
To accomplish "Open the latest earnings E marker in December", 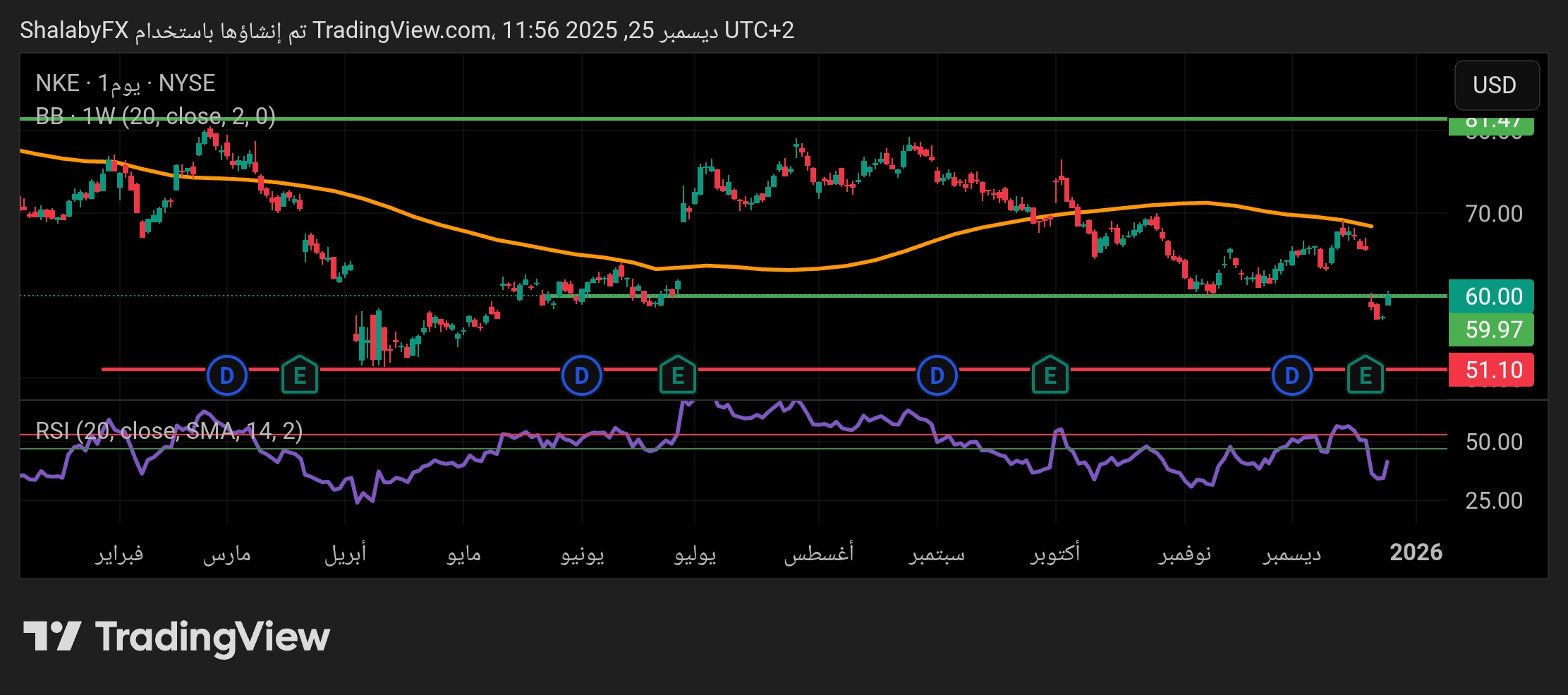I will point(1366,375).
